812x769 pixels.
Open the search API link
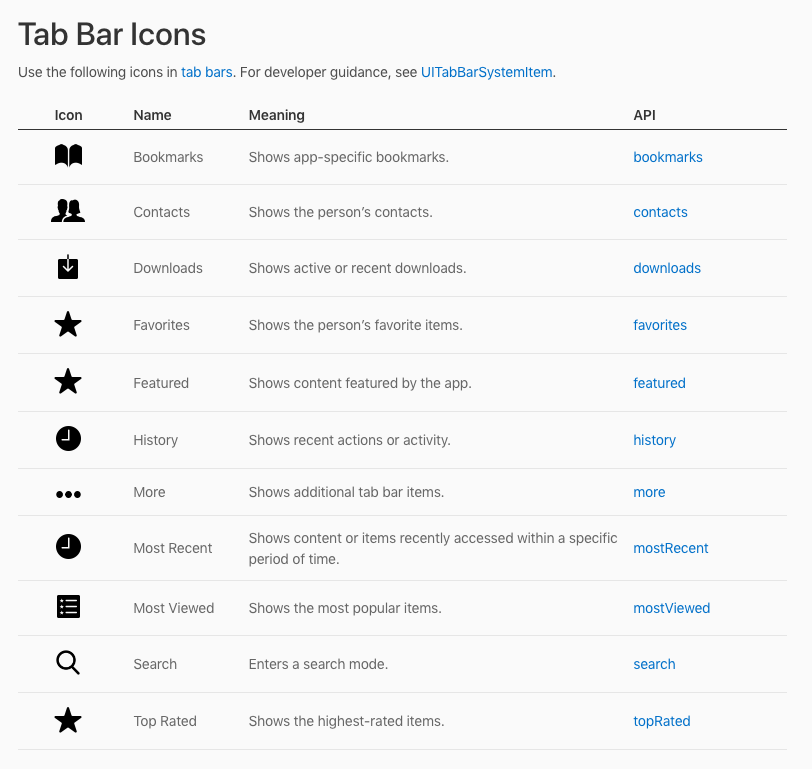pyautogui.click(x=654, y=664)
